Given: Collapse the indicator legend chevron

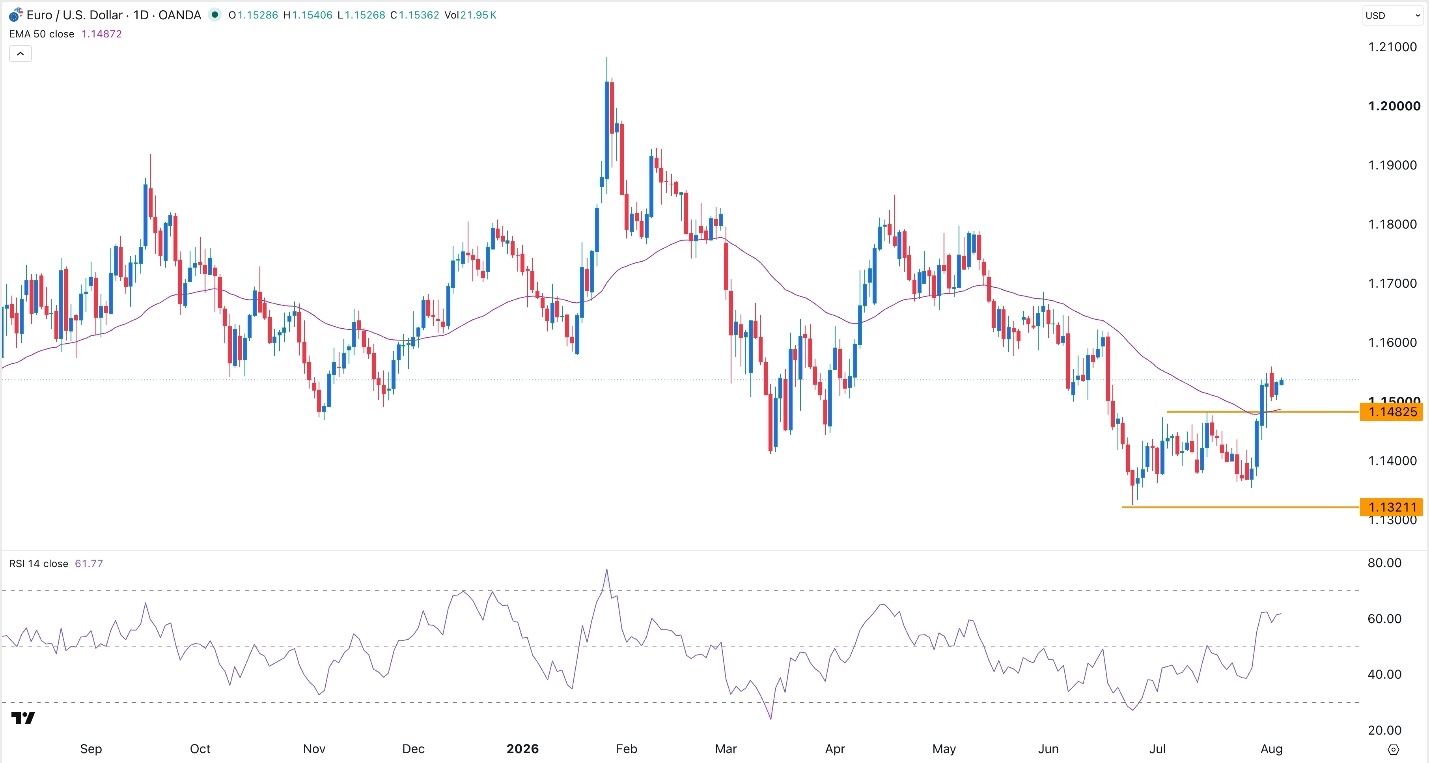Looking at the screenshot, I should click(20, 53).
